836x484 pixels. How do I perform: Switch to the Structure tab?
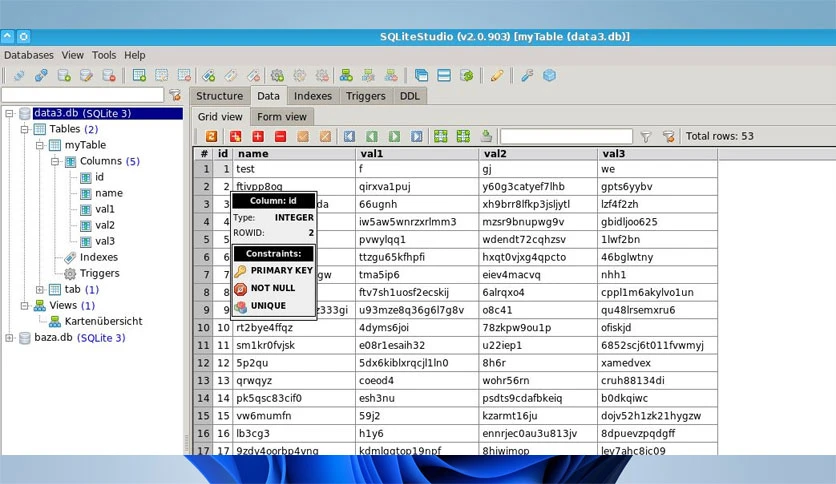pos(220,96)
